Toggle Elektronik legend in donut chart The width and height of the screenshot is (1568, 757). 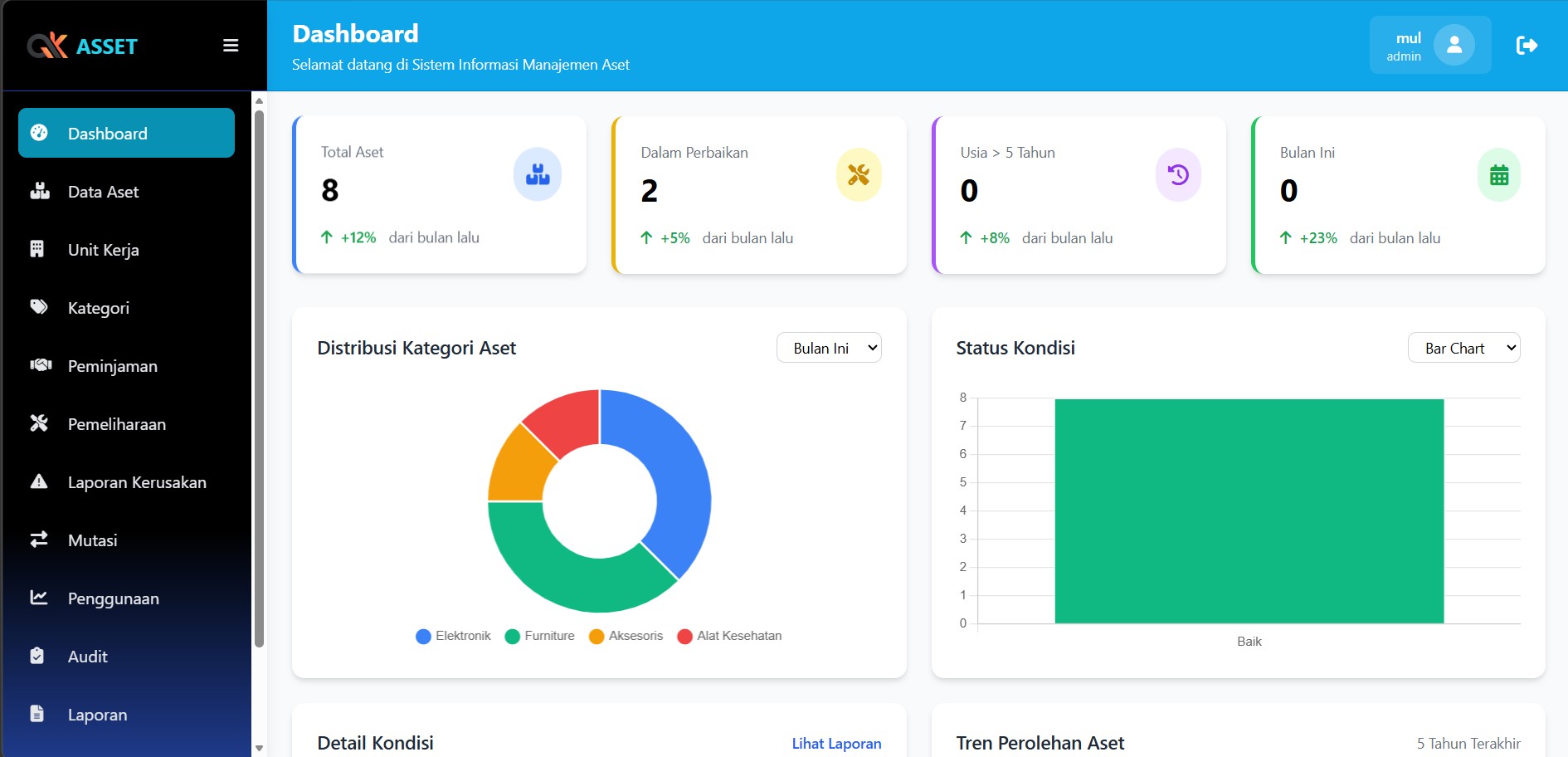pyautogui.click(x=454, y=636)
